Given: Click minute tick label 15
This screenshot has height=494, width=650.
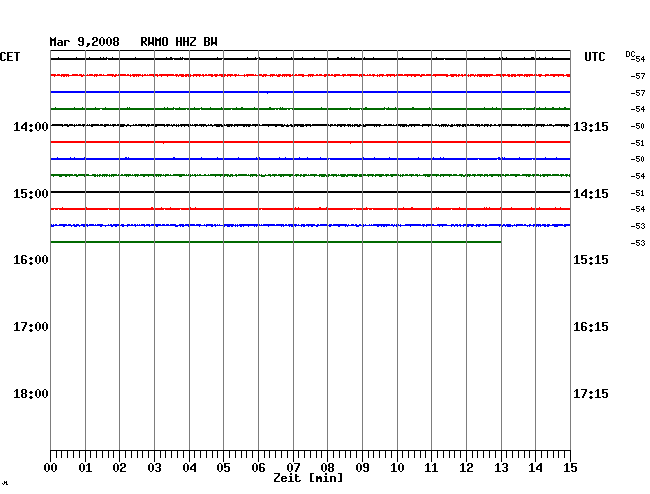Looking at the screenshot, I should tap(570, 467).
